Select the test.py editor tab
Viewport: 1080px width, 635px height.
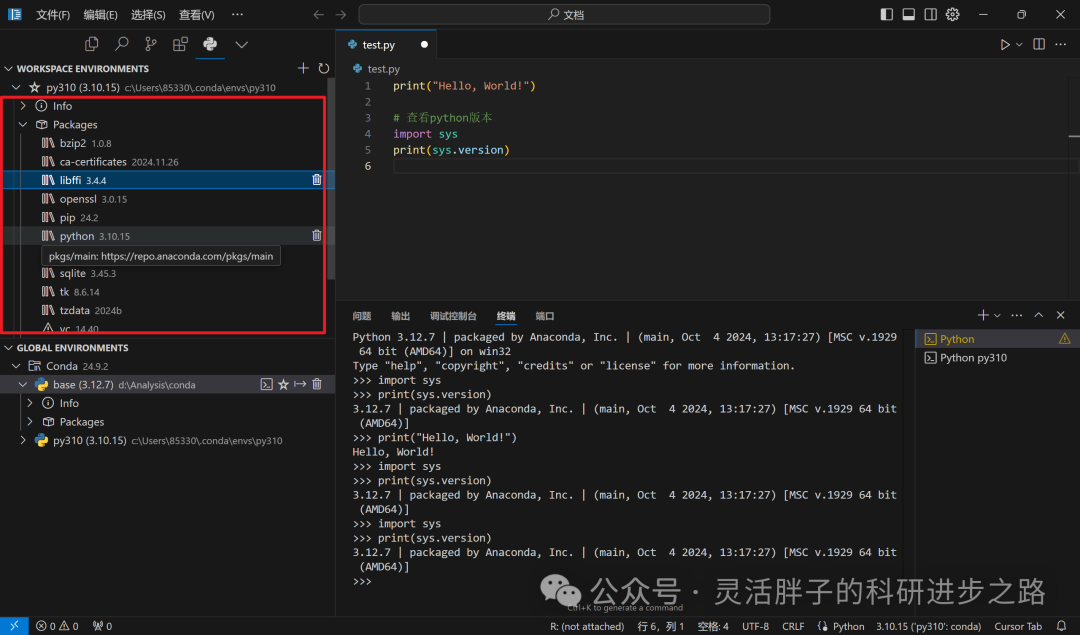click(x=386, y=44)
